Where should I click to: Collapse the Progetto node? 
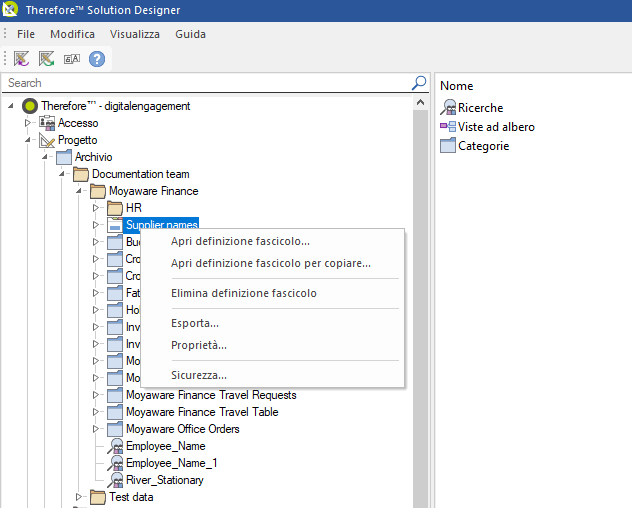tap(28, 140)
